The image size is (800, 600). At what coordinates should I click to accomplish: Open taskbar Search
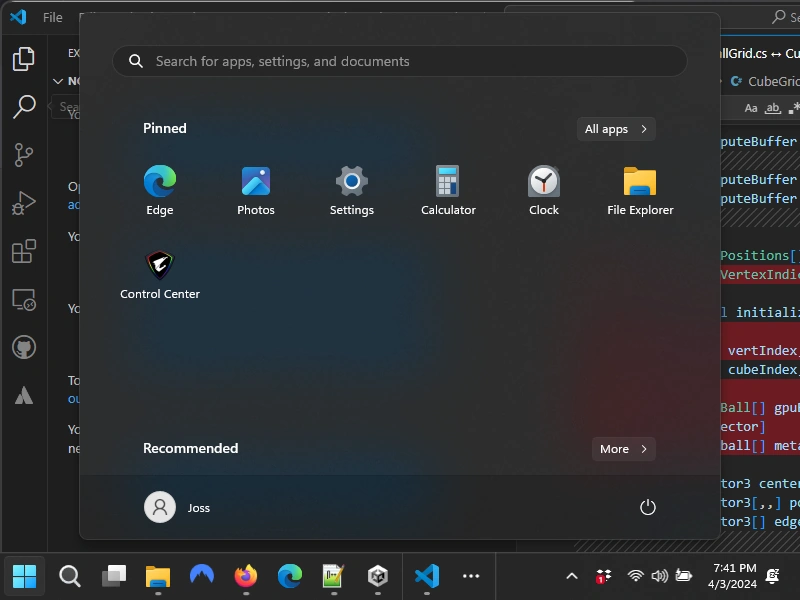[x=69, y=577]
